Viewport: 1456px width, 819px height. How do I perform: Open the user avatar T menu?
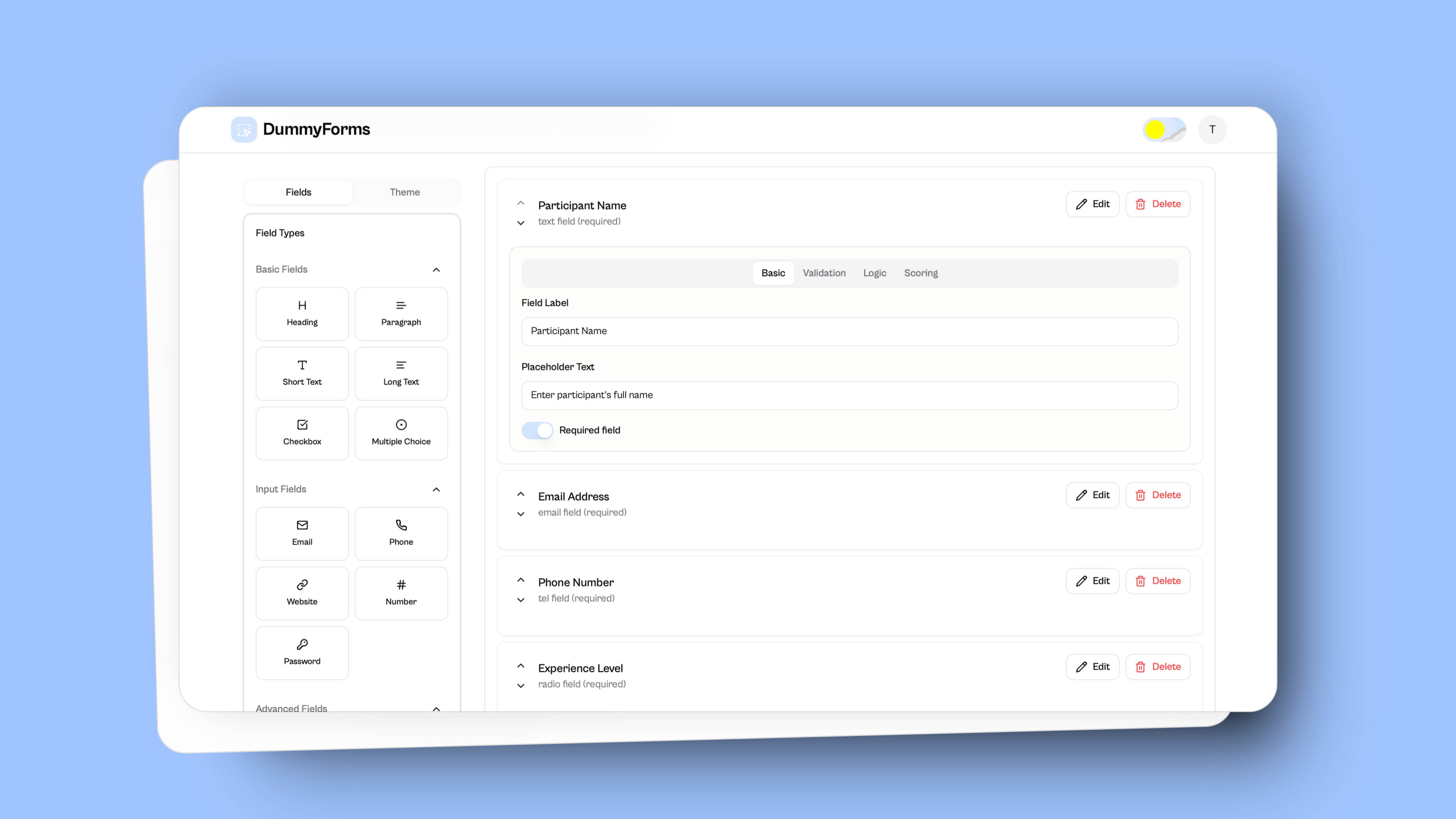click(x=1212, y=129)
